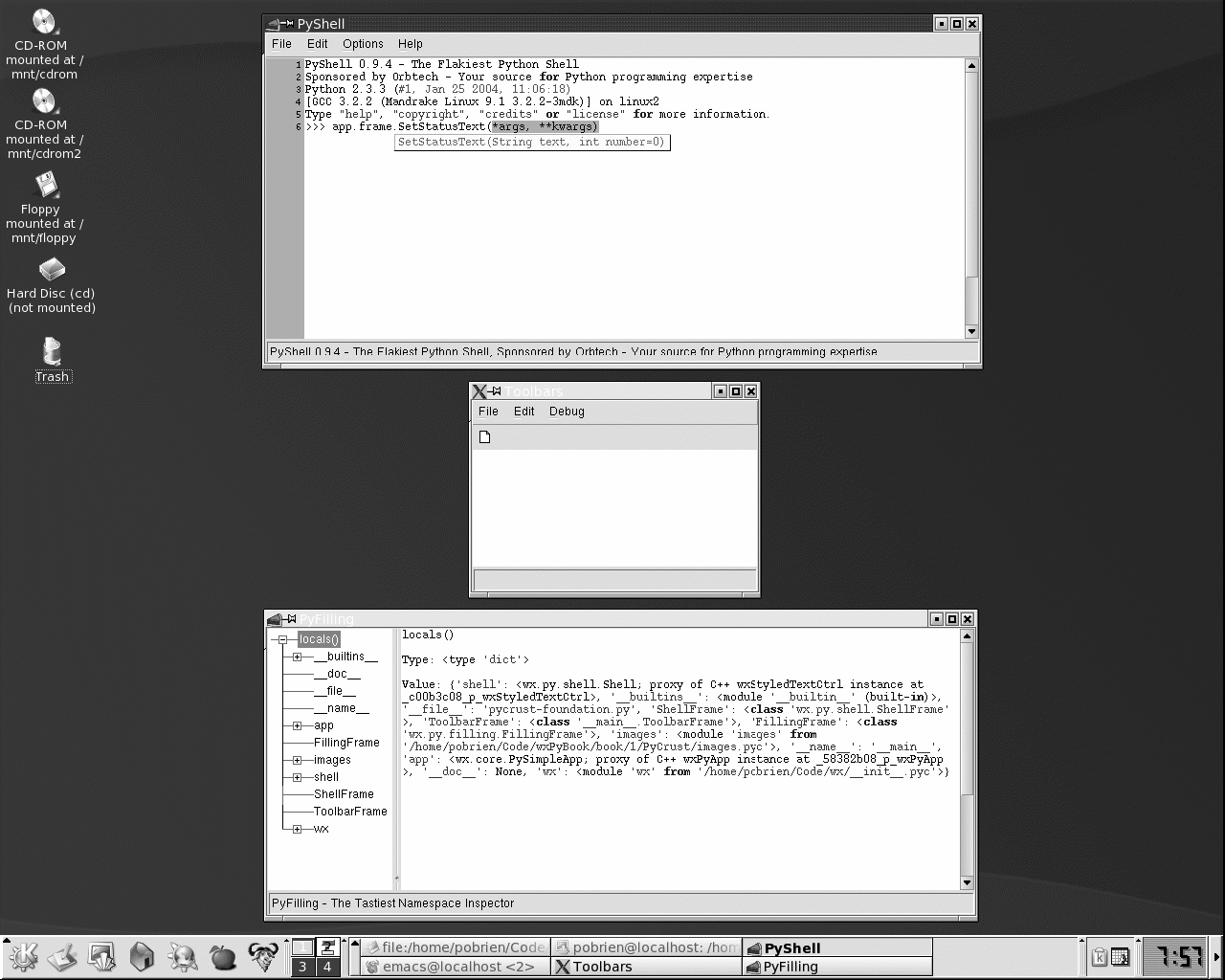Activate Toolbars taskbar entry

click(x=646, y=967)
